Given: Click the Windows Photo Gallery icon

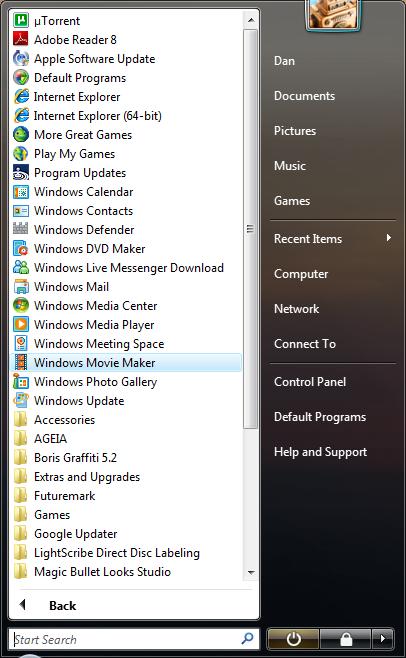Looking at the screenshot, I should 21,381.
